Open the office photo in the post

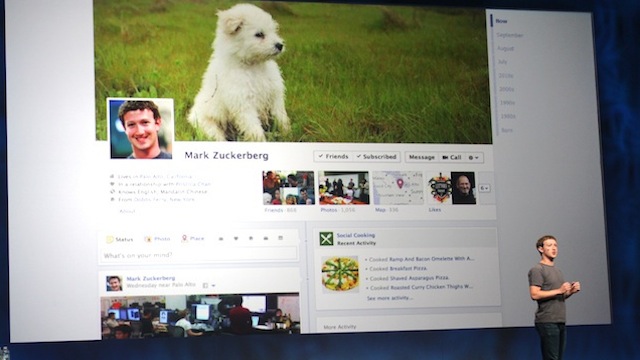200,316
